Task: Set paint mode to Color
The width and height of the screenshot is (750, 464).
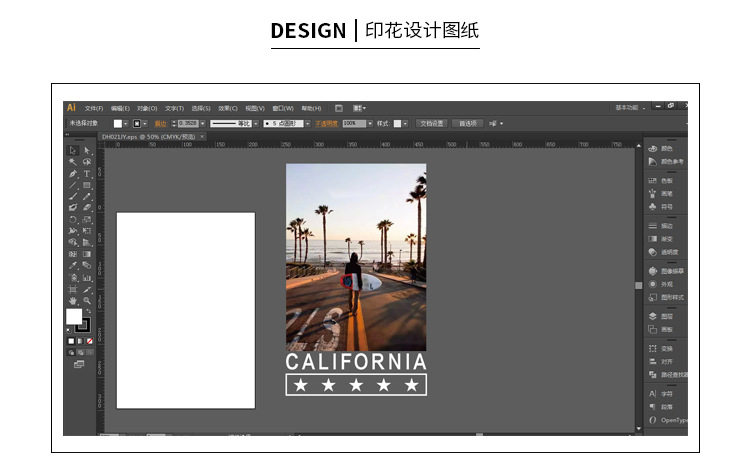Action: [71, 341]
